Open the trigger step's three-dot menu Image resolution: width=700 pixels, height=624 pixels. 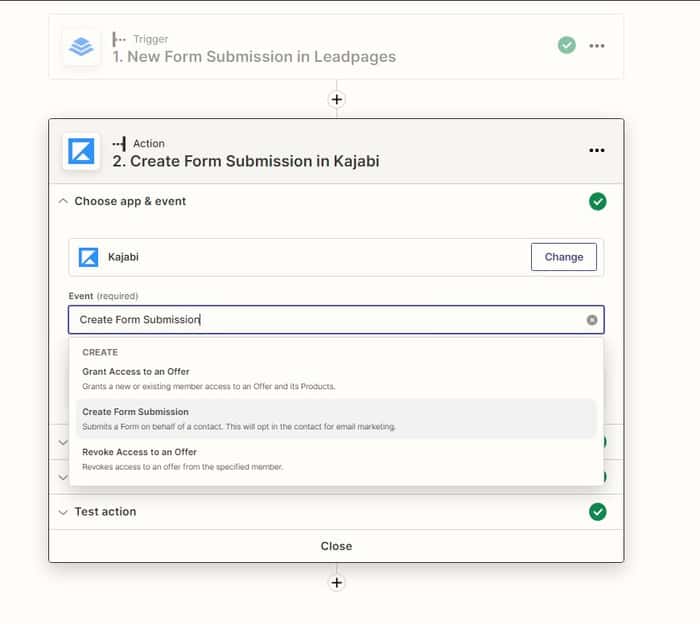(x=596, y=46)
